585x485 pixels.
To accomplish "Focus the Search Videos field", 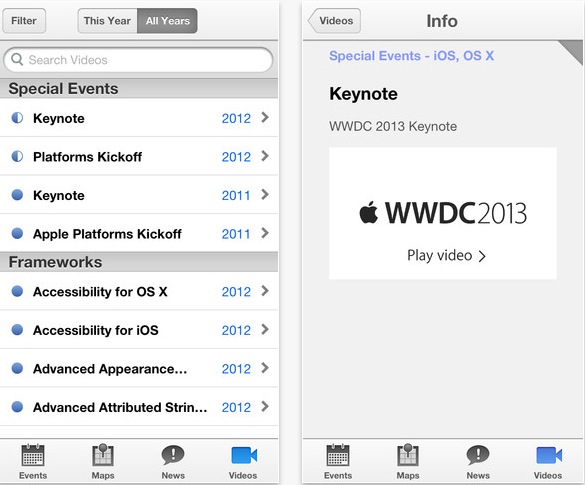I will click(x=138, y=60).
